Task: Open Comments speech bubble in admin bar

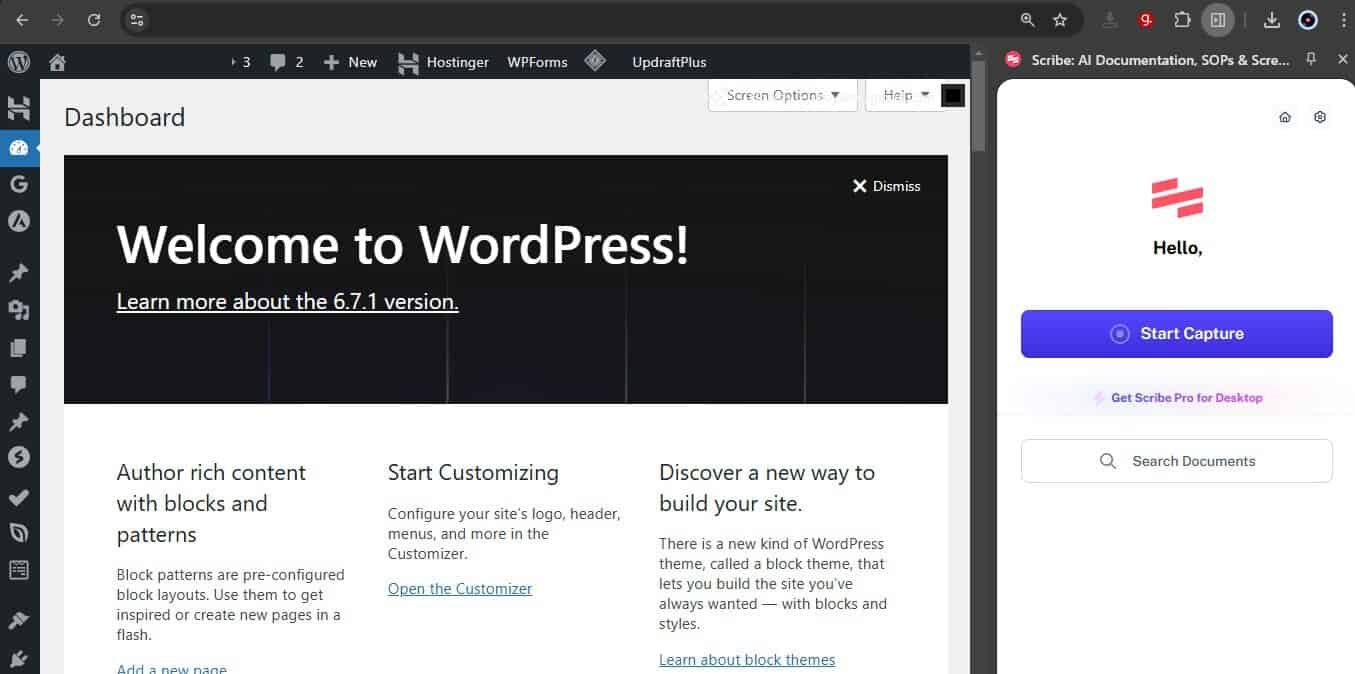Action: coord(285,62)
